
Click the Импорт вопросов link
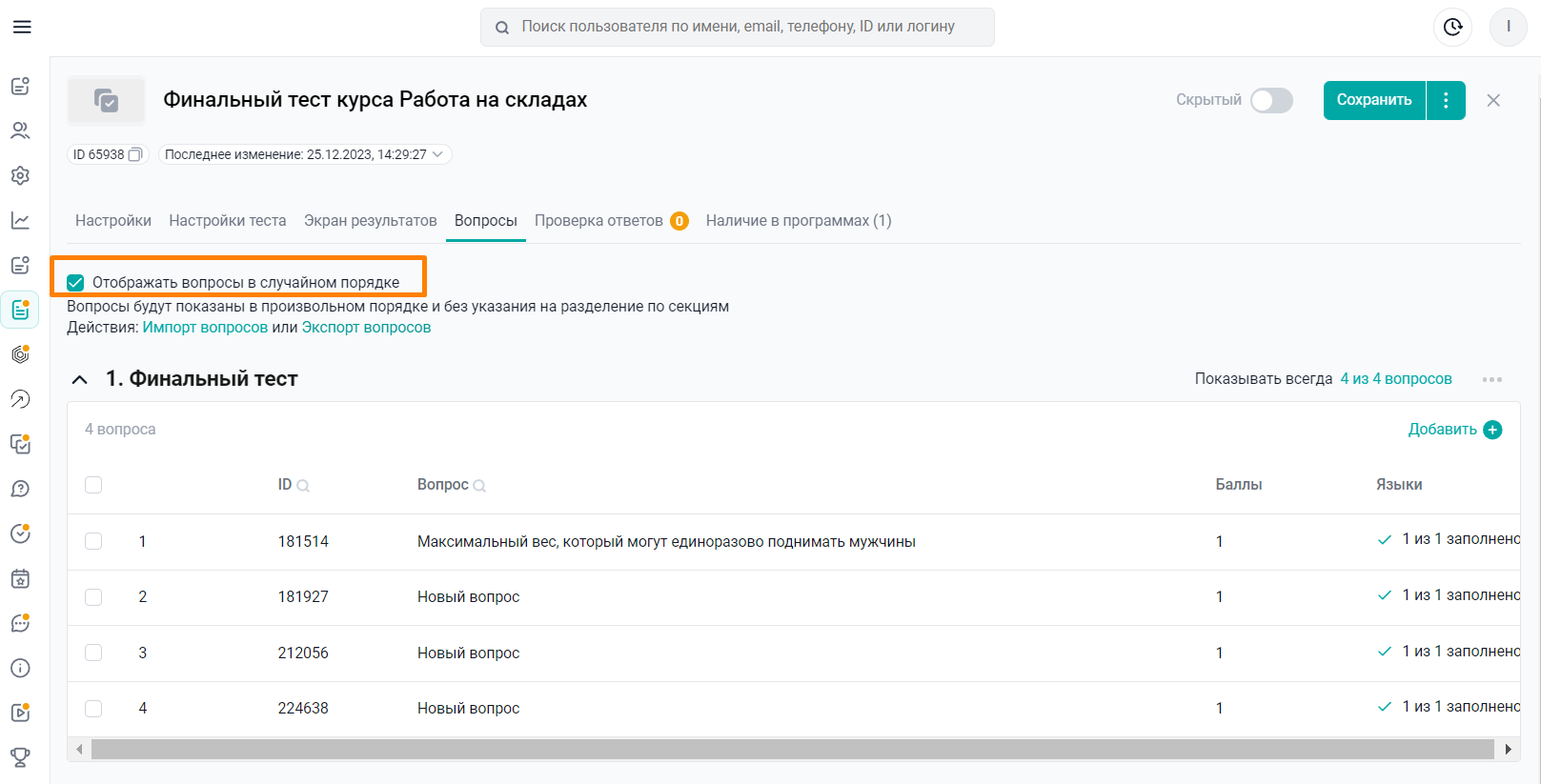(x=205, y=328)
